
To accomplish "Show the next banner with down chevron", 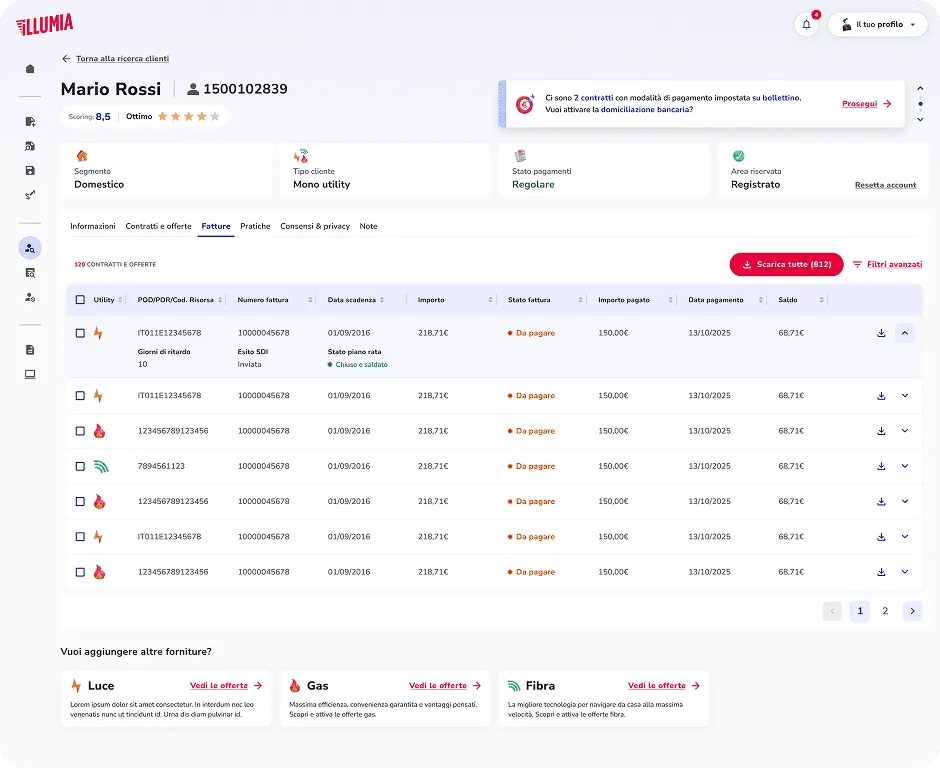I will 920,119.
